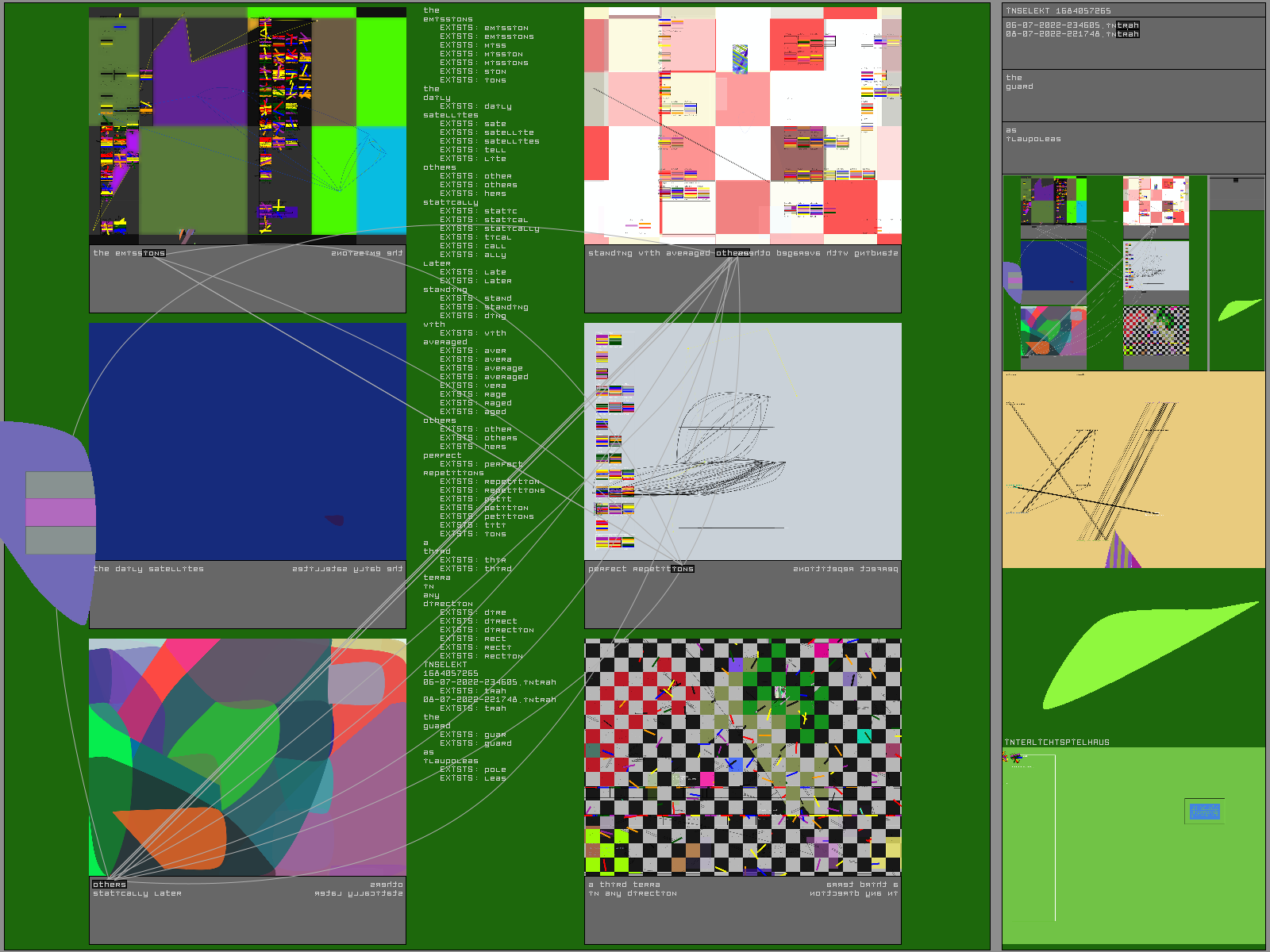The height and width of the screenshot is (952, 1270).
Task: Select highlighted 'trah' on the 06-07-2022 line
Action: [1127, 25]
